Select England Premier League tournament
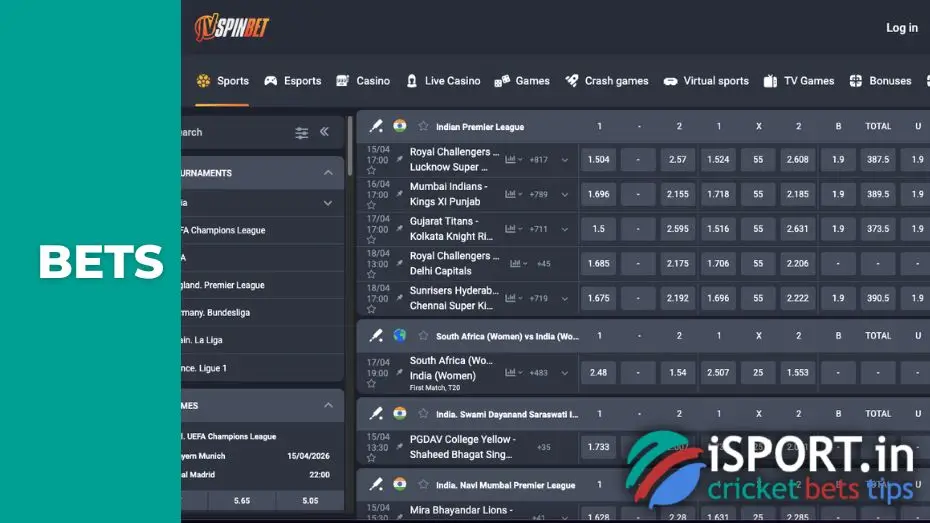Screen dimensions: 930x523 263,285
